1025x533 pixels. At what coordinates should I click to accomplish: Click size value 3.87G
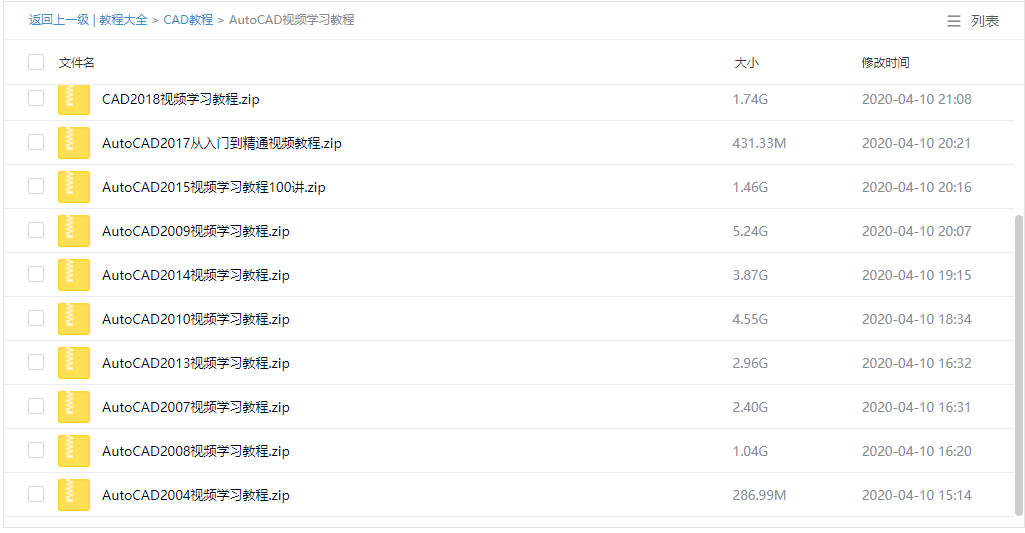750,275
